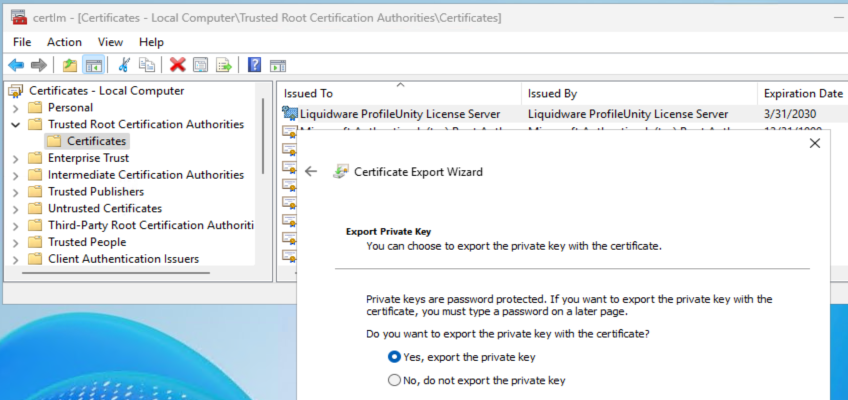Image resolution: width=848 pixels, height=400 pixels.
Task: Close the Certificate Export Wizard dialog
Action: (x=814, y=143)
